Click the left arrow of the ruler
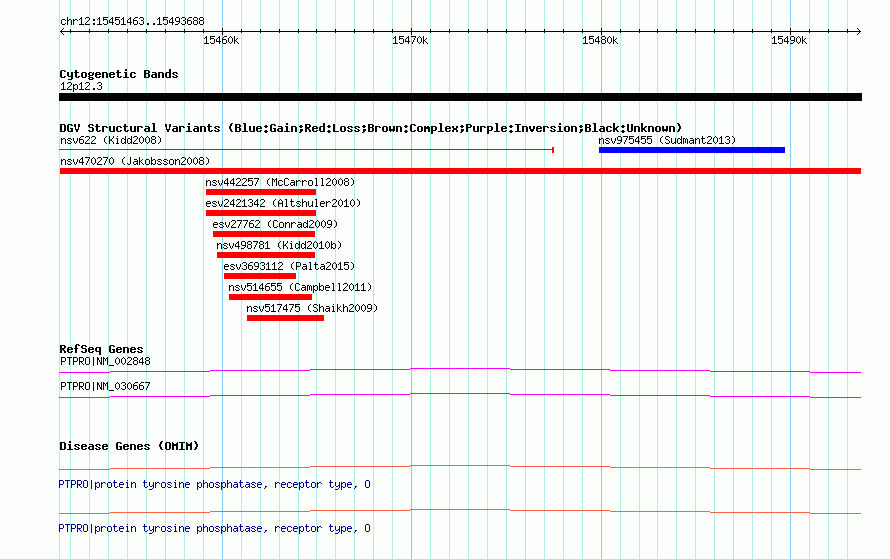Screen dimensions: 890x559 [62, 31]
